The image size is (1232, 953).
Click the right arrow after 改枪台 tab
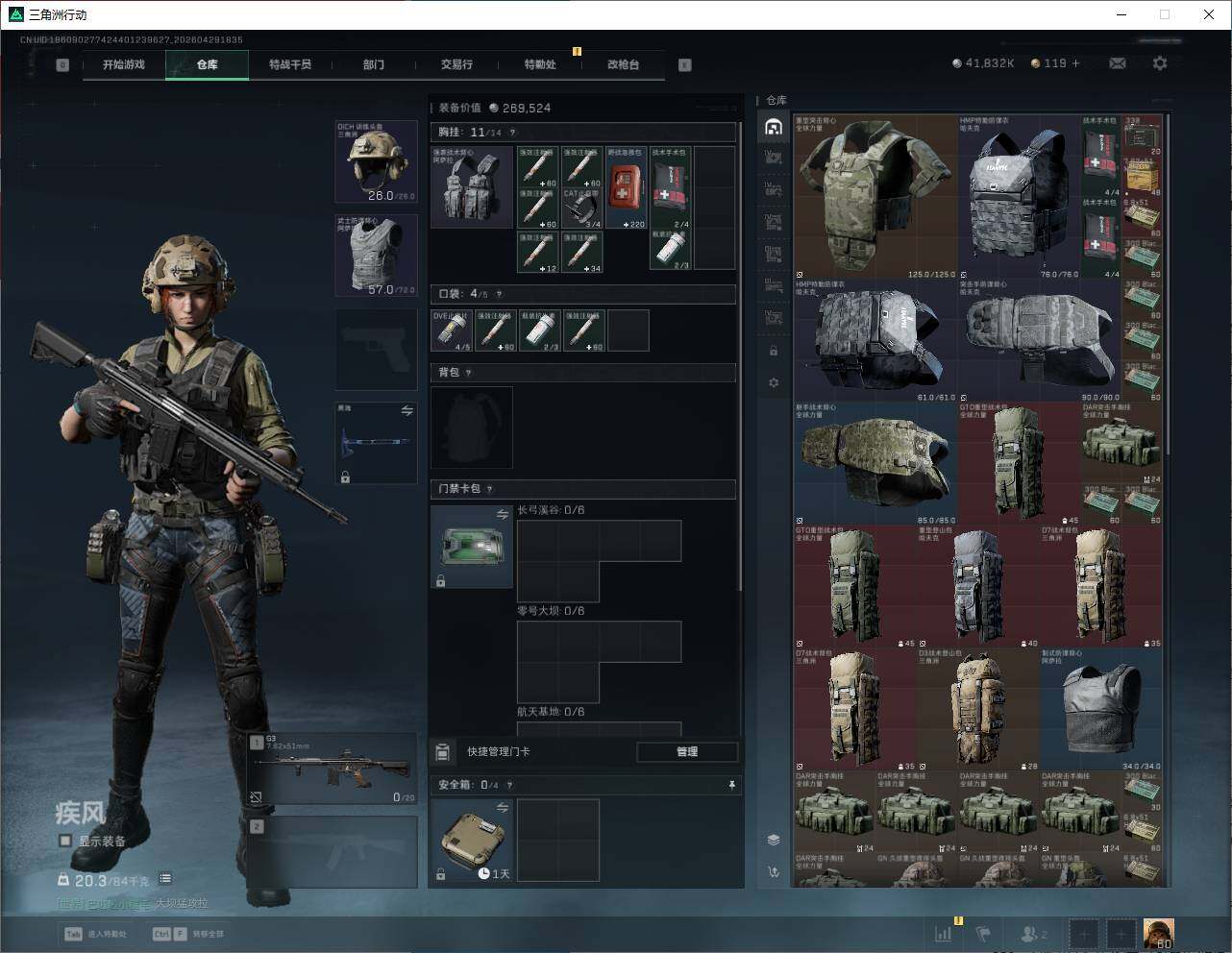pyautogui.click(x=685, y=65)
